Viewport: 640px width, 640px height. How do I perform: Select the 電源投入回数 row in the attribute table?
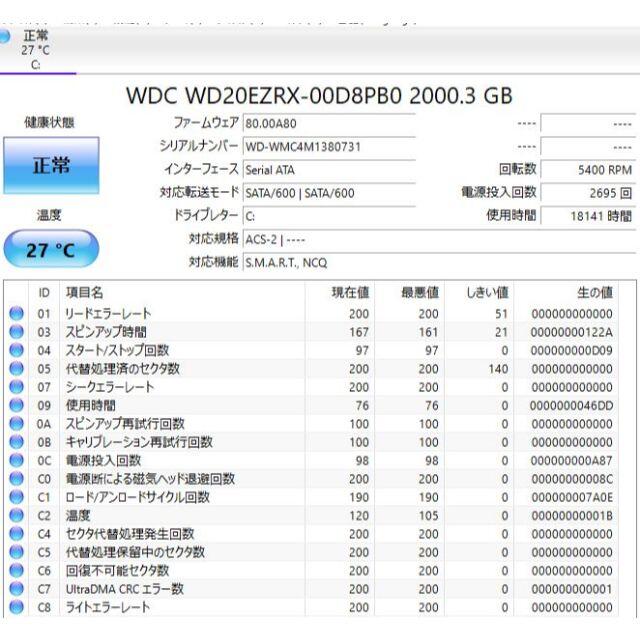tap(312, 460)
